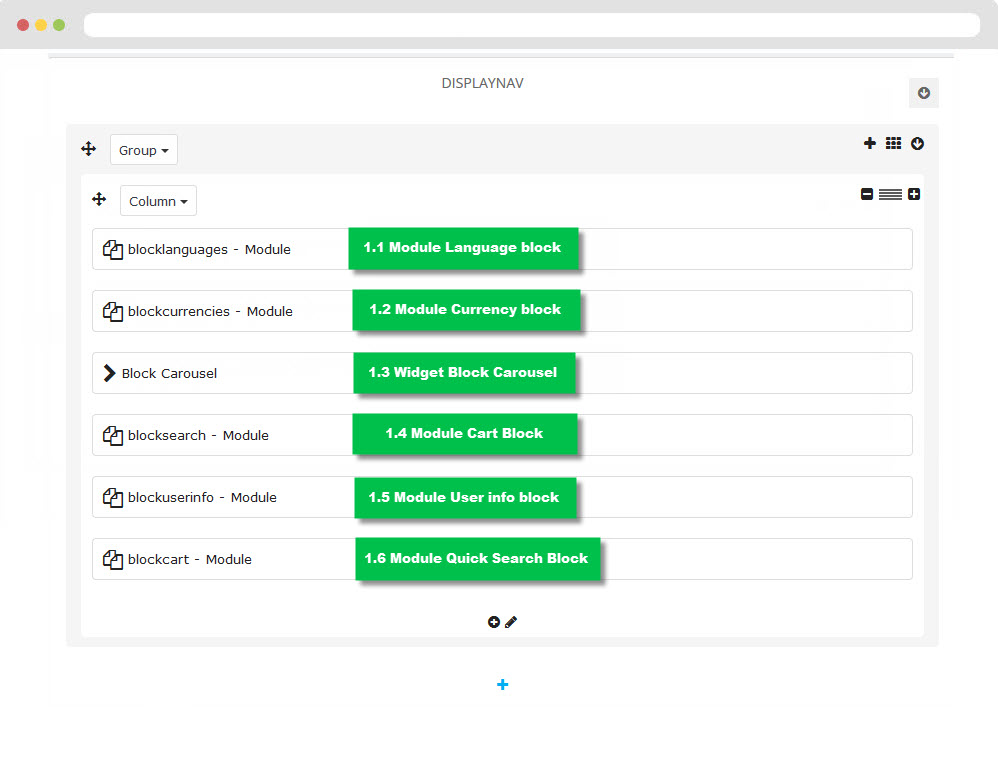
Task: Open the Group dropdown
Action: (x=143, y=150)
